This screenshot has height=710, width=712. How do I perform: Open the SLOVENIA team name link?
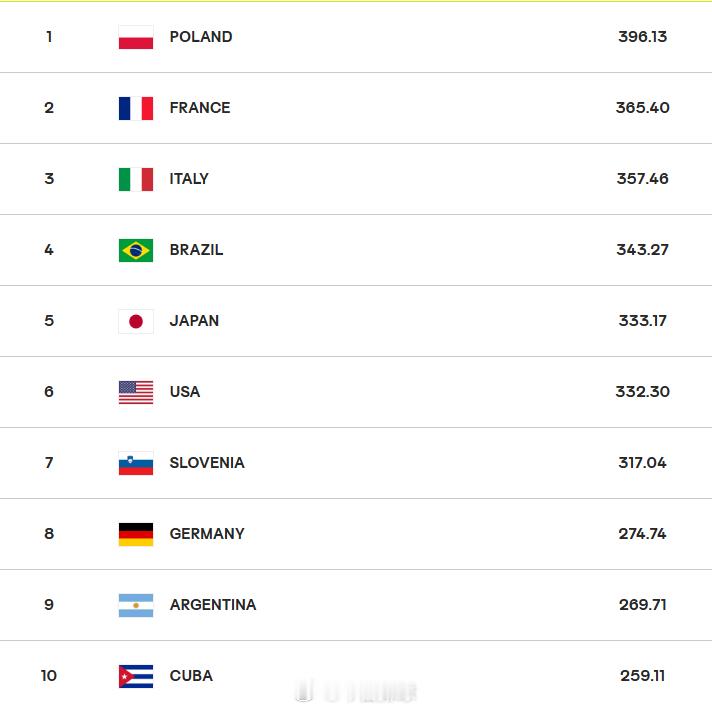[x=207, y=463]
